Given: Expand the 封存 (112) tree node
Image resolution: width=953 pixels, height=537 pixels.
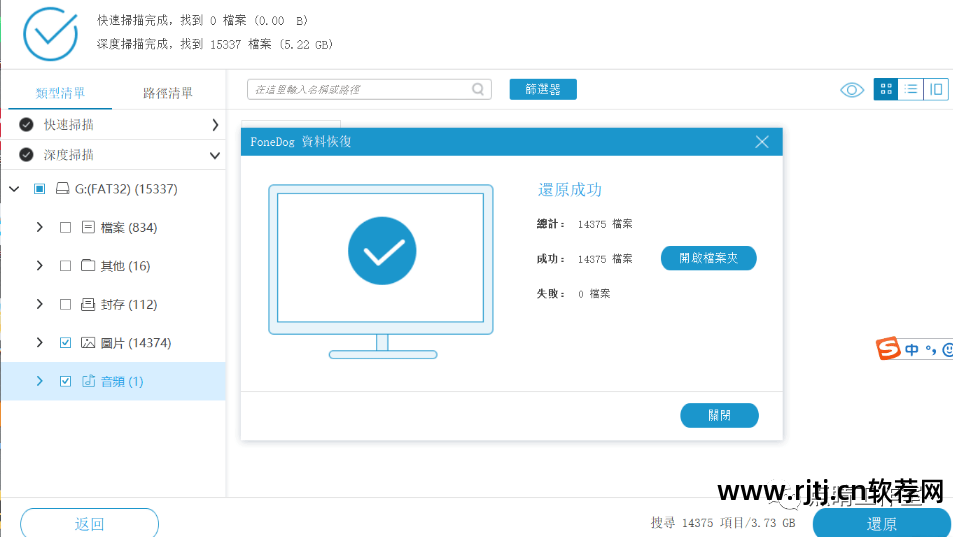Looking at the screenshot, I should (40, 304).
